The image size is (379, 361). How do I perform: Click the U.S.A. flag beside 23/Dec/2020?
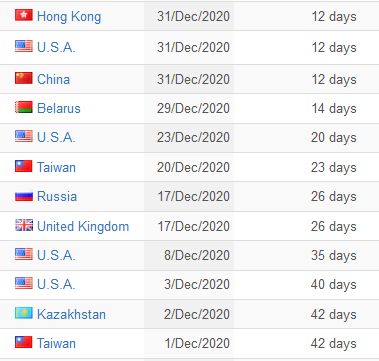(24, 136)
